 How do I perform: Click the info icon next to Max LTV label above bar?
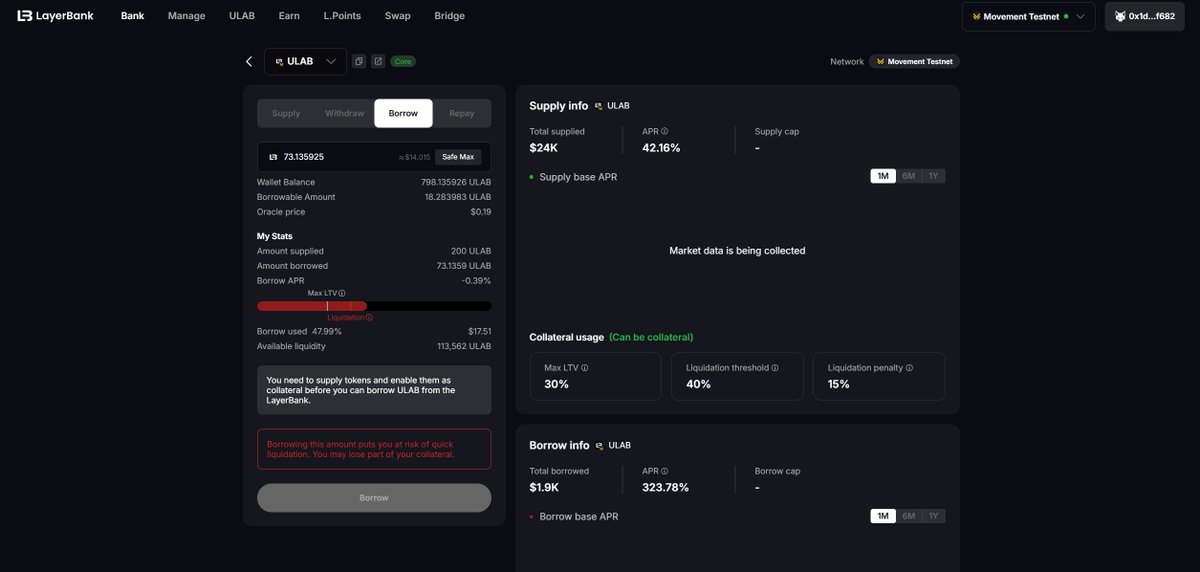click(x=342, y=293)
